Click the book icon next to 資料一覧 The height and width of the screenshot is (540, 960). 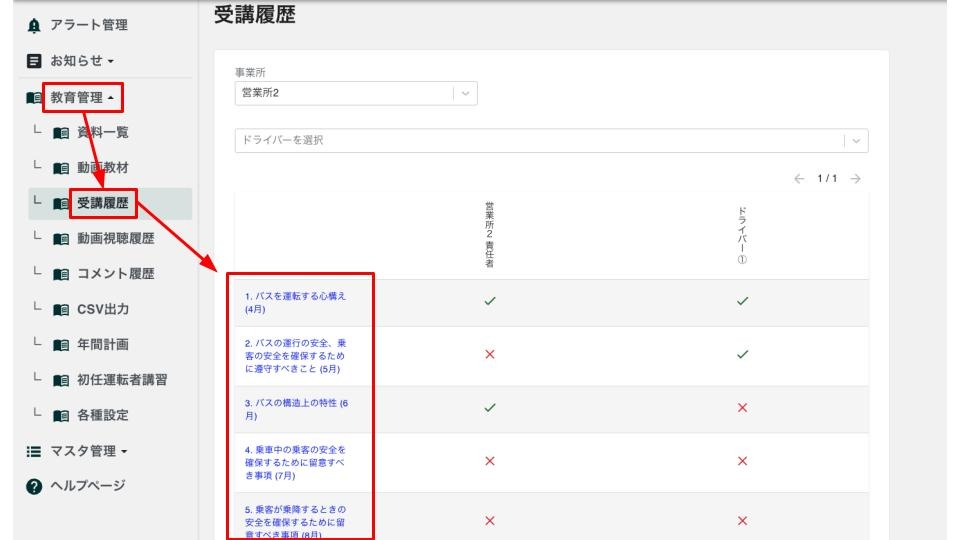[60, 133]
